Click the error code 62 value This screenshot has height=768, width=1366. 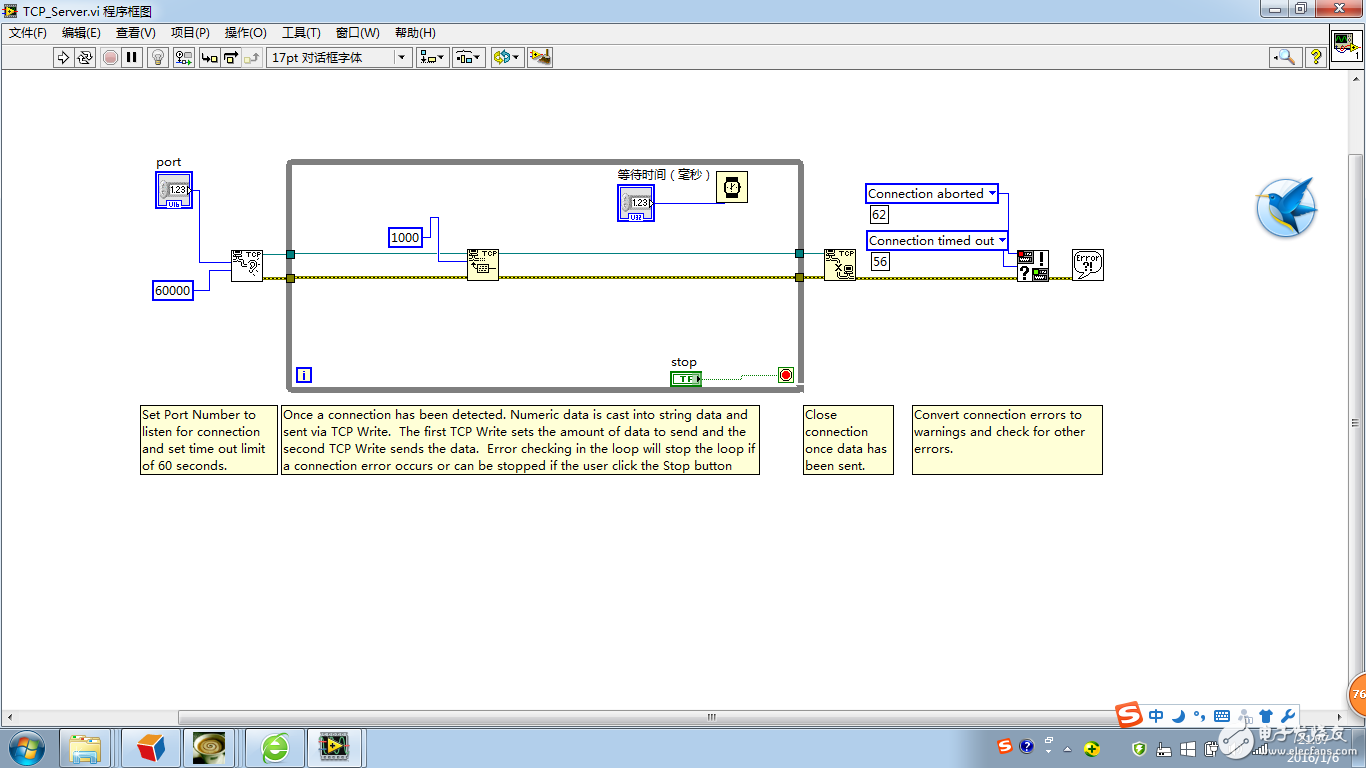(x=879, y=215)
